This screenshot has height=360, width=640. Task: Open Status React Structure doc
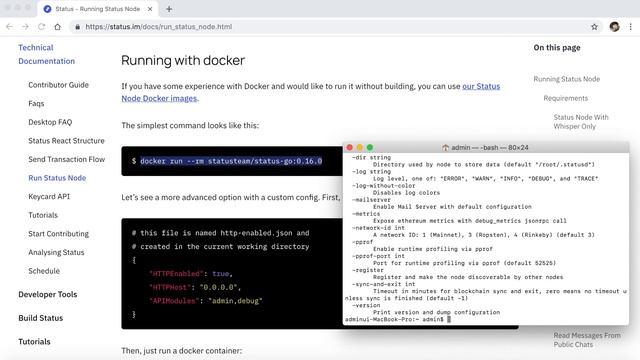click(x=66, y=141)
